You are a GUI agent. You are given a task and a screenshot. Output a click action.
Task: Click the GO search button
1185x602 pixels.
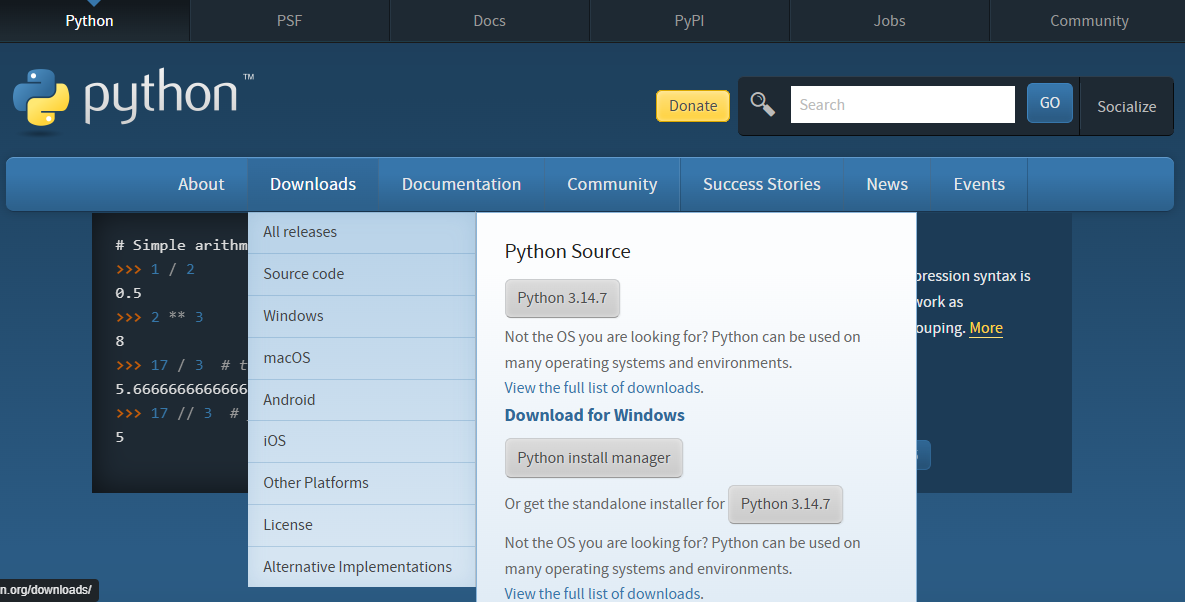[x=1050, y=103]
